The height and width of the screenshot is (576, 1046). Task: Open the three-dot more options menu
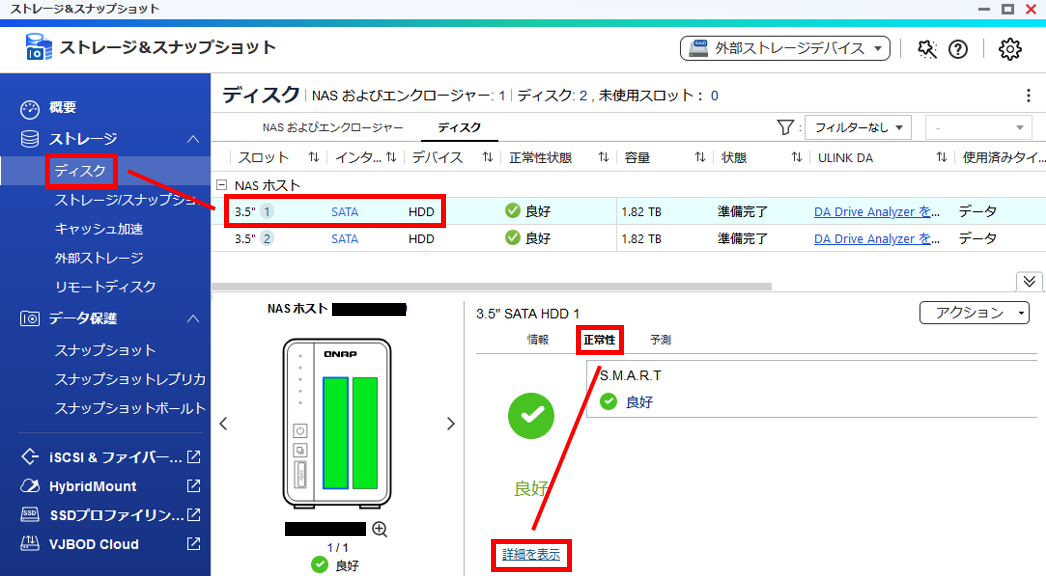1028,96
